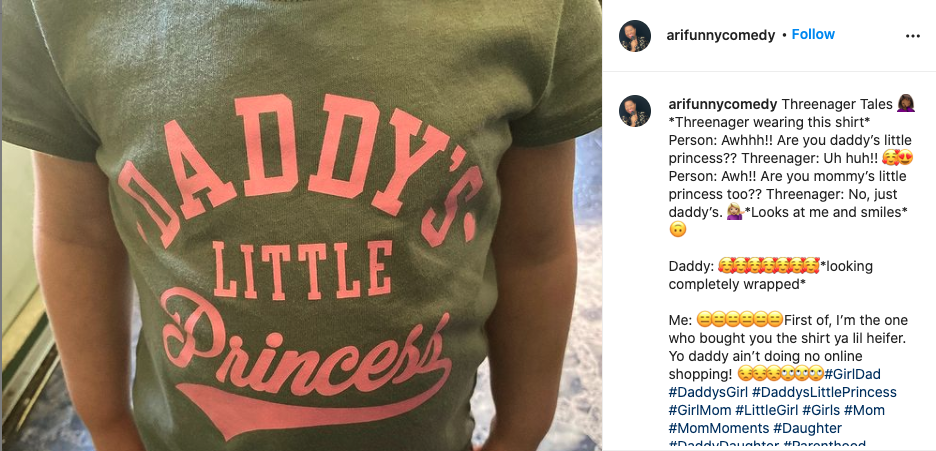This screenshot has width=936, height=451.
Task: Select the #DaddysLittlePrincess hashtag
Action: [x=824, y=392]
